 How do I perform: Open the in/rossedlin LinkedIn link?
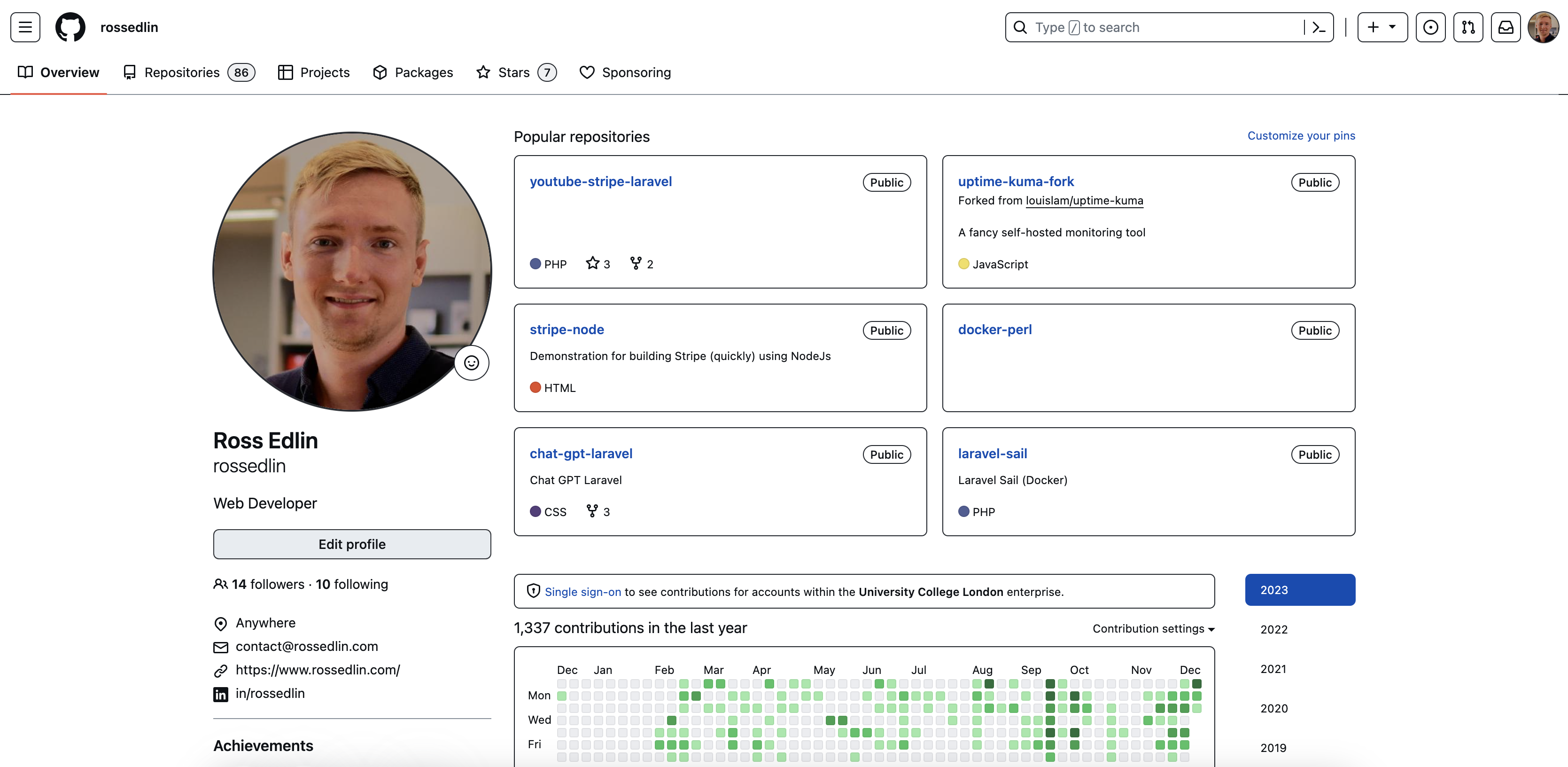270,693
